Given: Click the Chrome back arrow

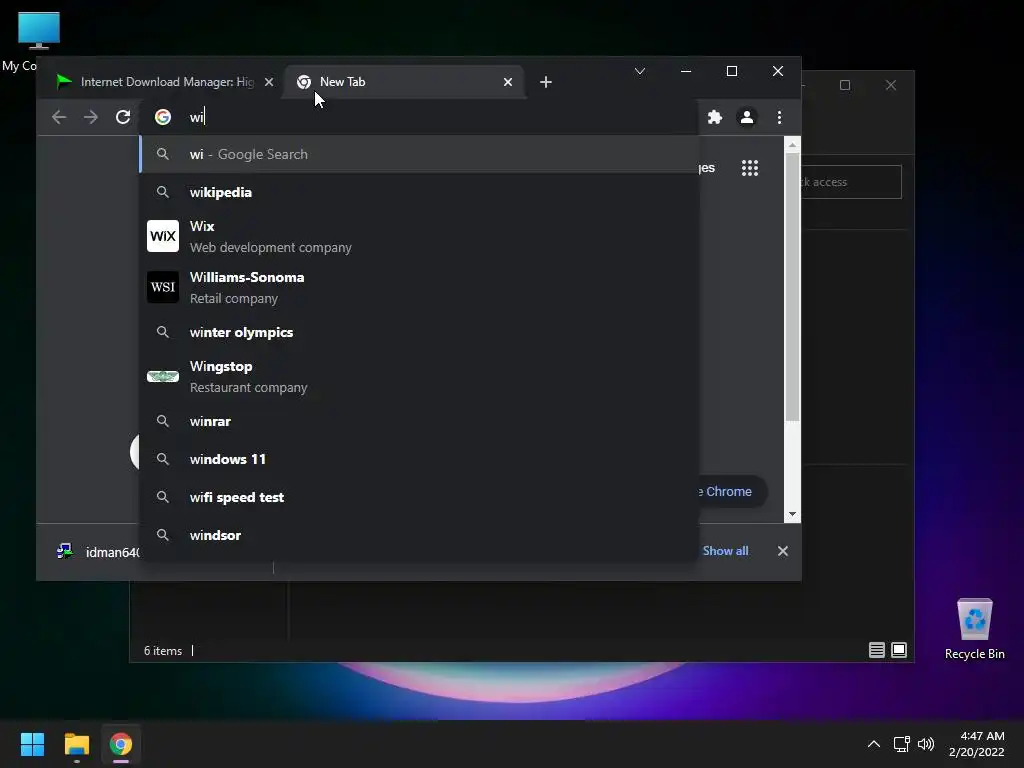Looking at the screenshot, I should click(x=59, y=117).
